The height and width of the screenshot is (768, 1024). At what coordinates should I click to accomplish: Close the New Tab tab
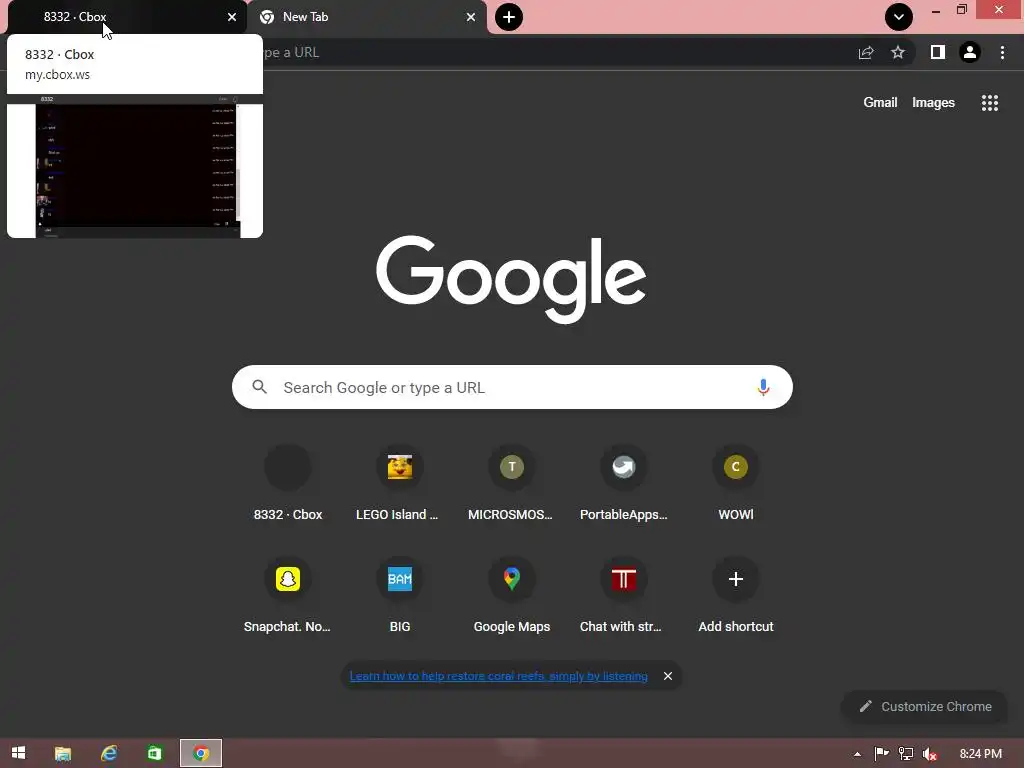[471, 17]
